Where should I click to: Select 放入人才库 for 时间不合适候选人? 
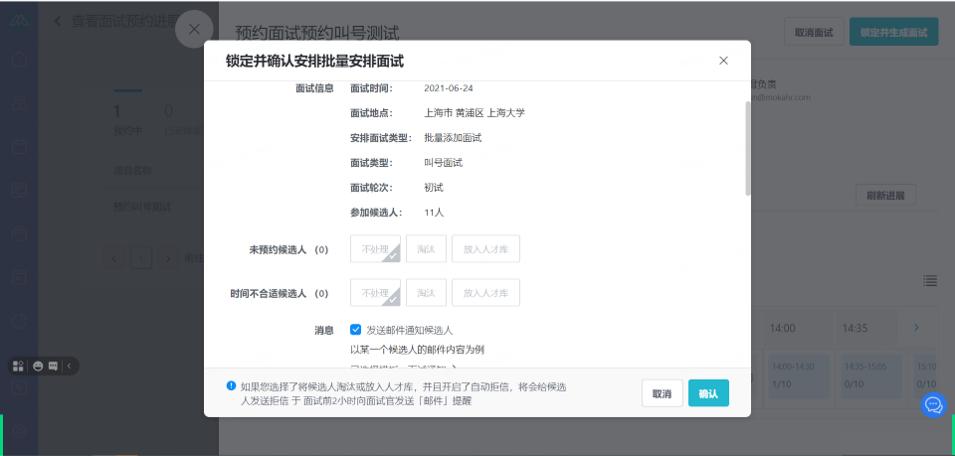(485, 293)
